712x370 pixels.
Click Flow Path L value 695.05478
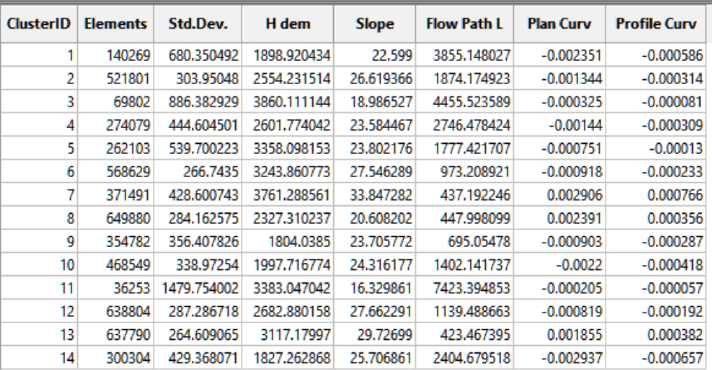tap(465, 242)
